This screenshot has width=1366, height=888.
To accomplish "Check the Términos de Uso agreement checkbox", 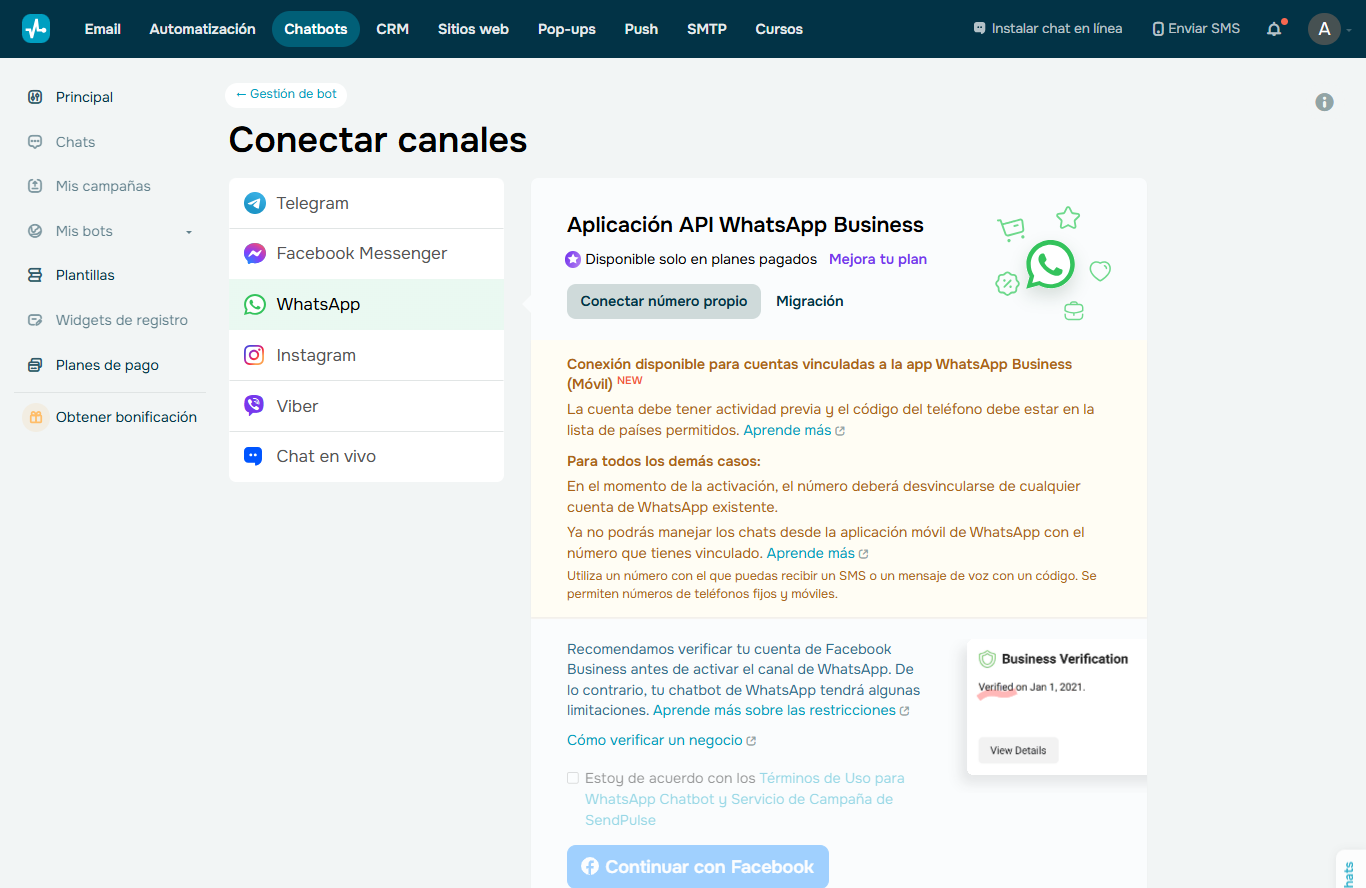I will 573,778.
